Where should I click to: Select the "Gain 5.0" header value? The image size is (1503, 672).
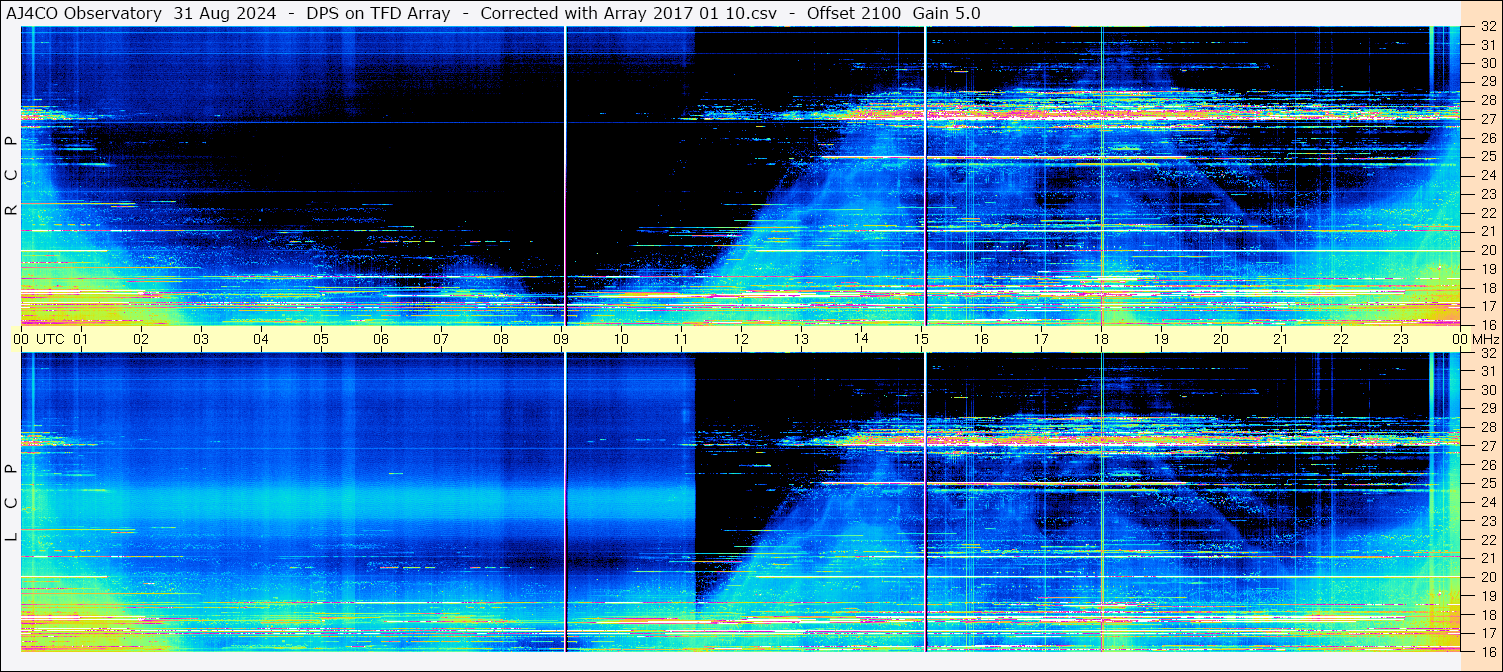tap(946, 13)
